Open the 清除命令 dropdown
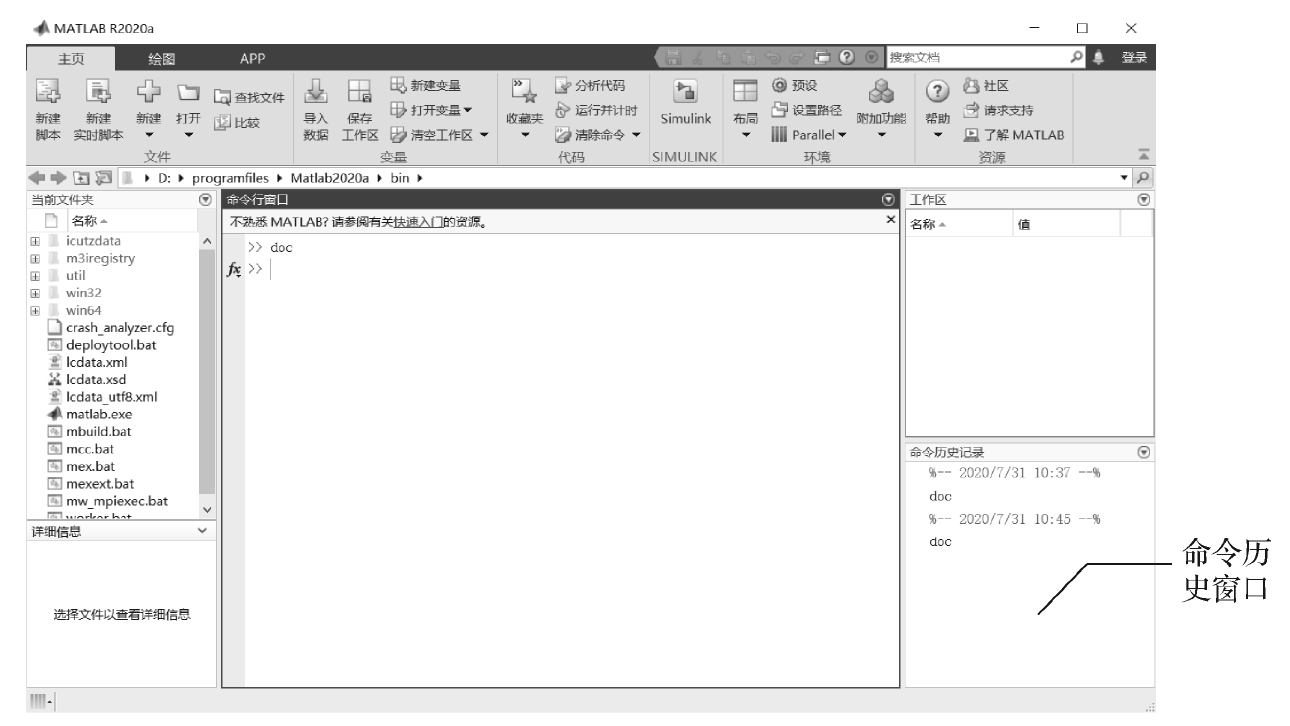This screenshot has width=1290, height=726. (x=597, y=136)
